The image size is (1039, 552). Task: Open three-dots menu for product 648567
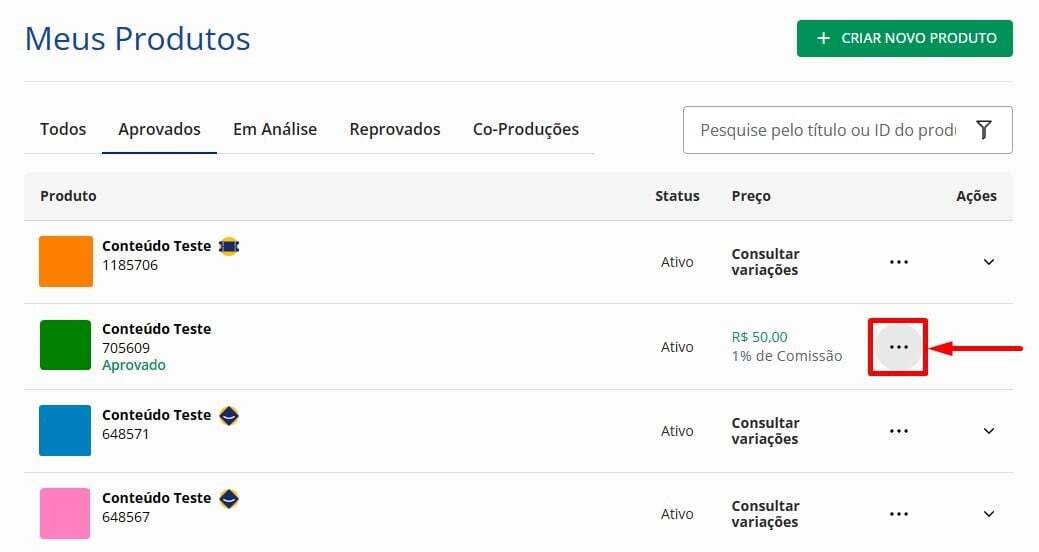(899, 514)
